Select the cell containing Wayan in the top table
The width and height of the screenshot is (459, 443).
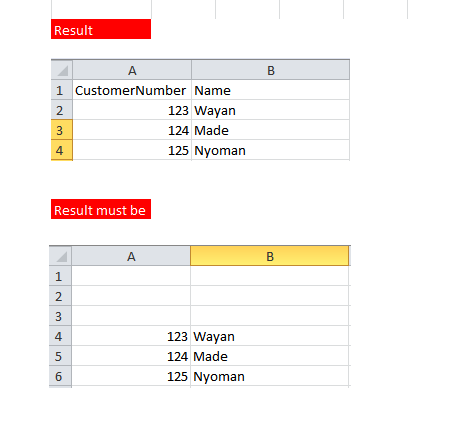pyautogui.click(x=271, y=110)
